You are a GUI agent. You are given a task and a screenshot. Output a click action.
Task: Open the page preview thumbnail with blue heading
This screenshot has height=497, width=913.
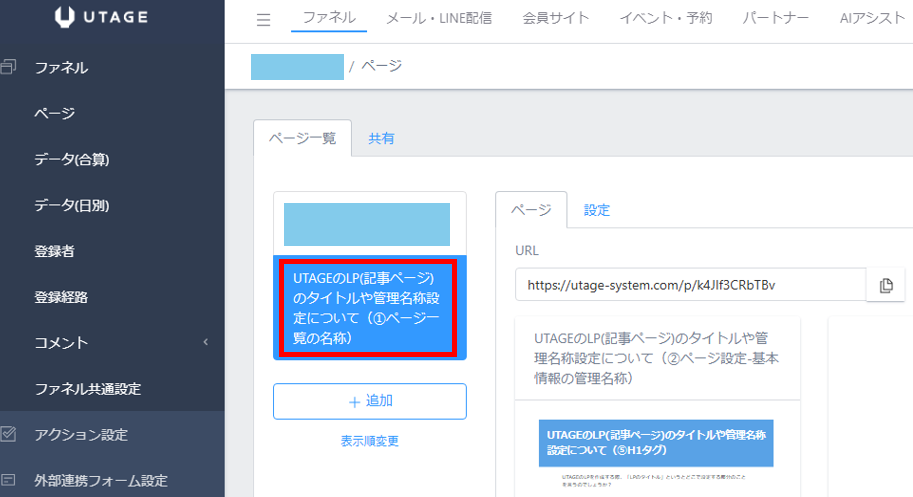tap(656, 447)
